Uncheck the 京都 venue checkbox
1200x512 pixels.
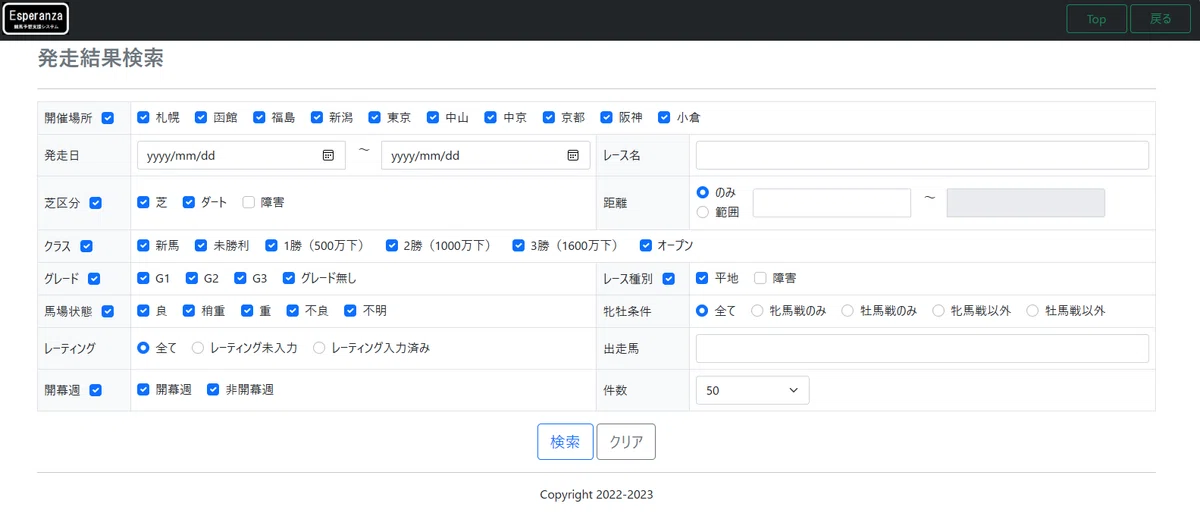point(549,117)
